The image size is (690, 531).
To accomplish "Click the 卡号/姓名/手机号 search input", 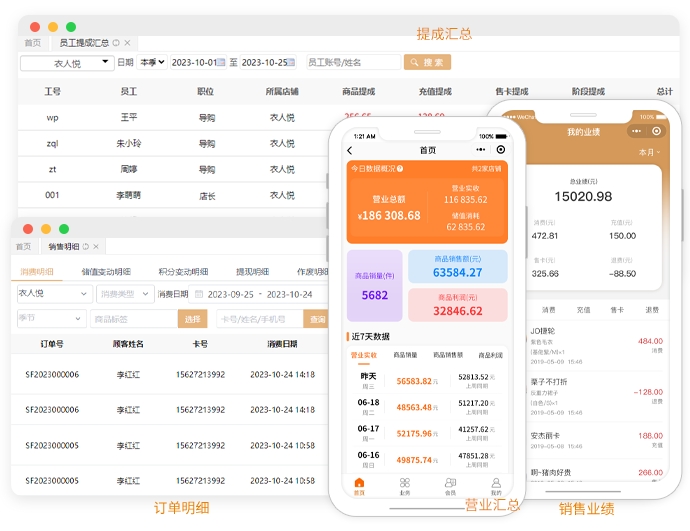I will tap(260, 319).
